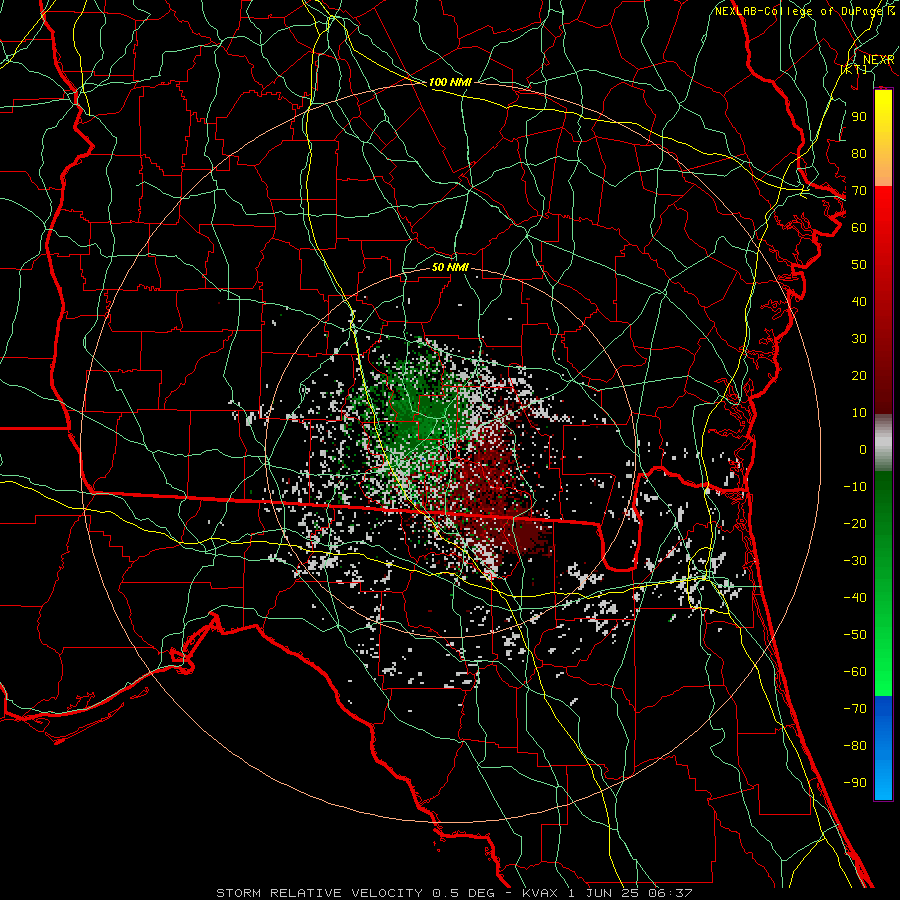The height and width of the screenshot is (900, 900).
Task: Click the 80 value on the velocity scale
Action: [859, 154]
